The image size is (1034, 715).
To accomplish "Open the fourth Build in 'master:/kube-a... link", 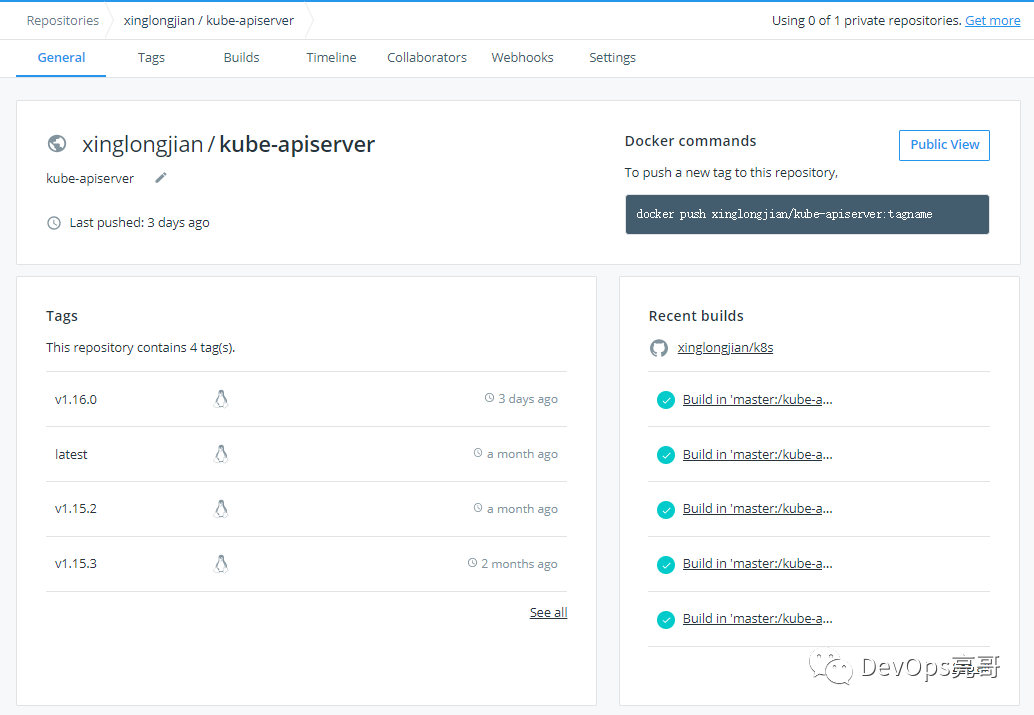I will pos(757,564).
